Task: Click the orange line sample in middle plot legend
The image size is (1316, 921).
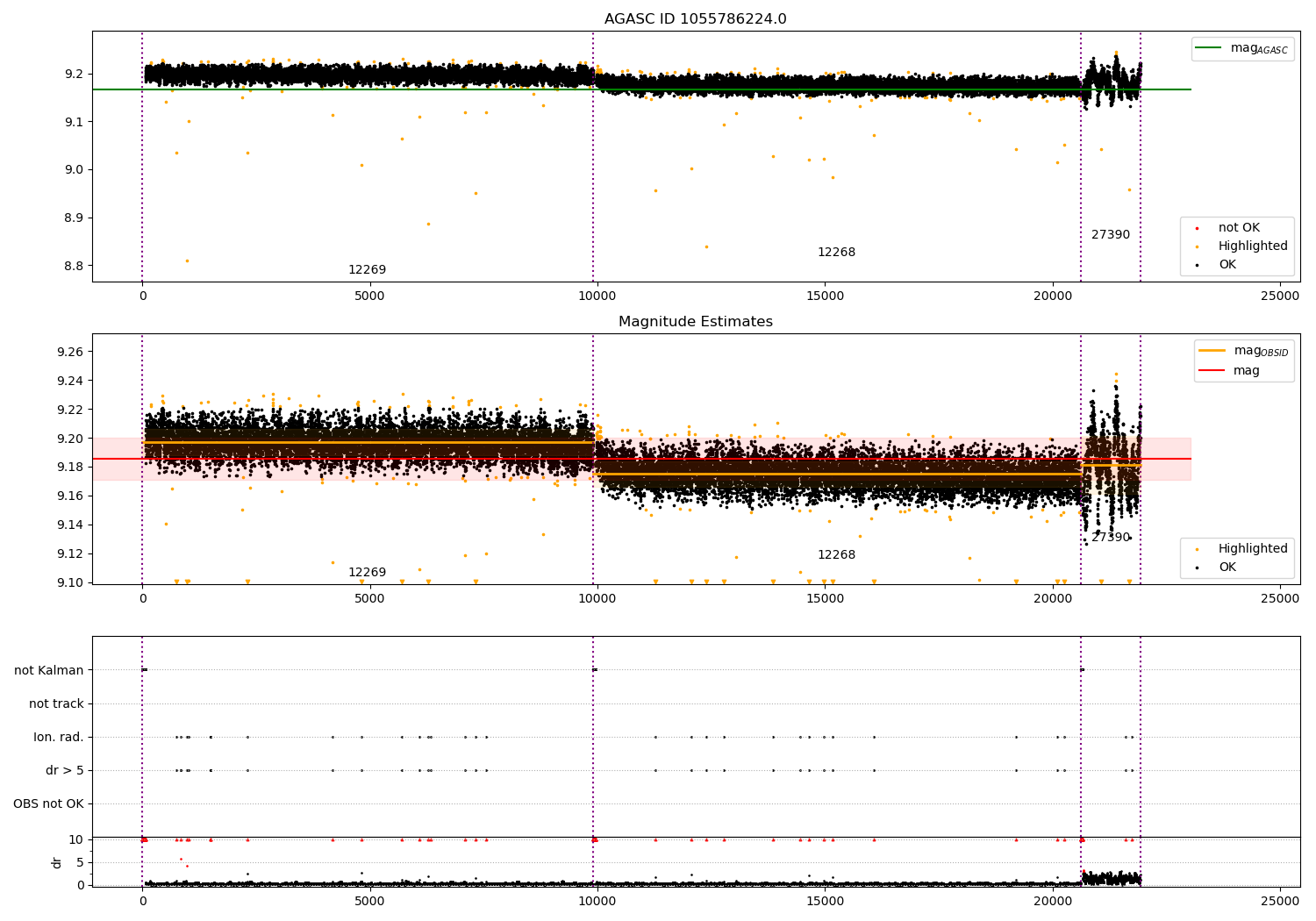Action: (1212, 351)
